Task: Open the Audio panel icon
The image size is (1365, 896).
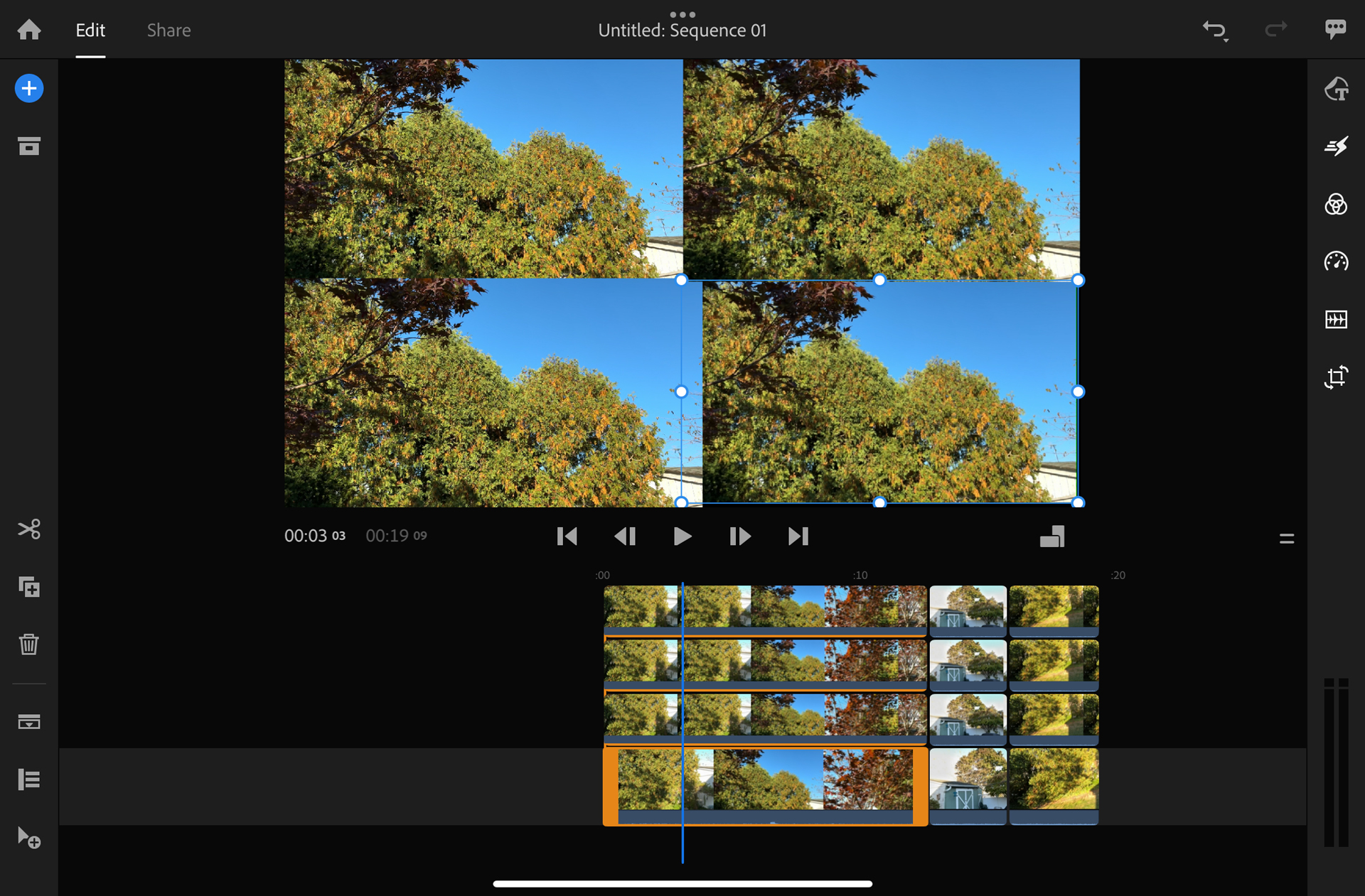Action: tap(1336, 319)
